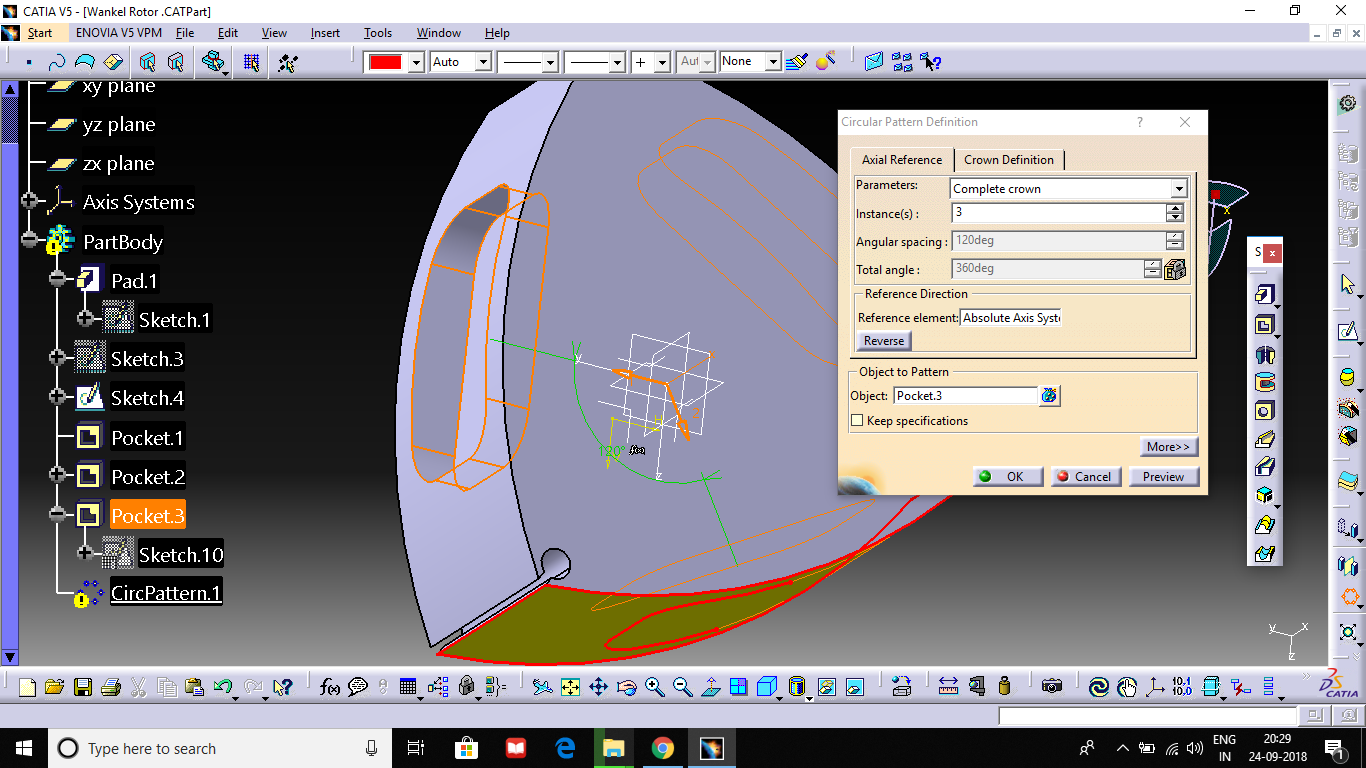Select the Shaft tool in floating toolbar

tap(1265, 354)
